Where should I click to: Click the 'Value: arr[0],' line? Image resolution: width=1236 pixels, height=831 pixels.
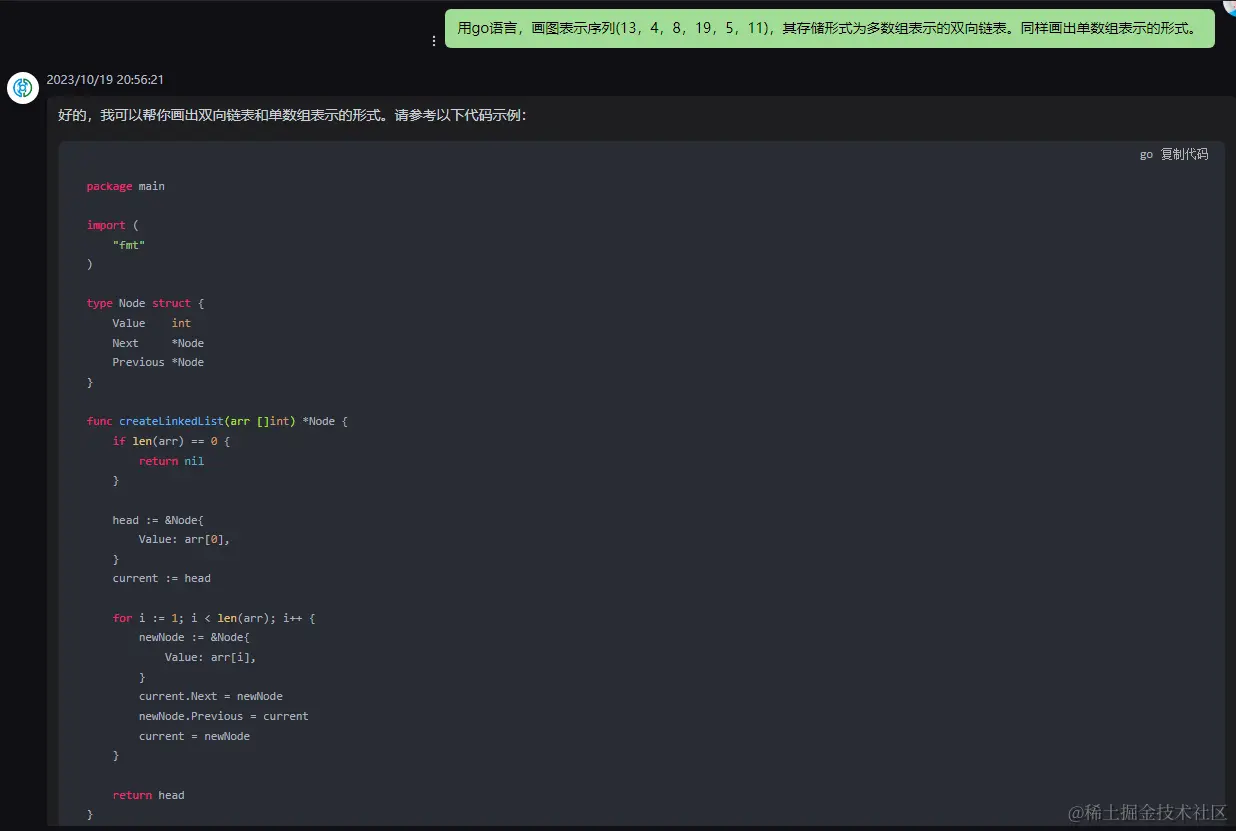tap(185, 539)
